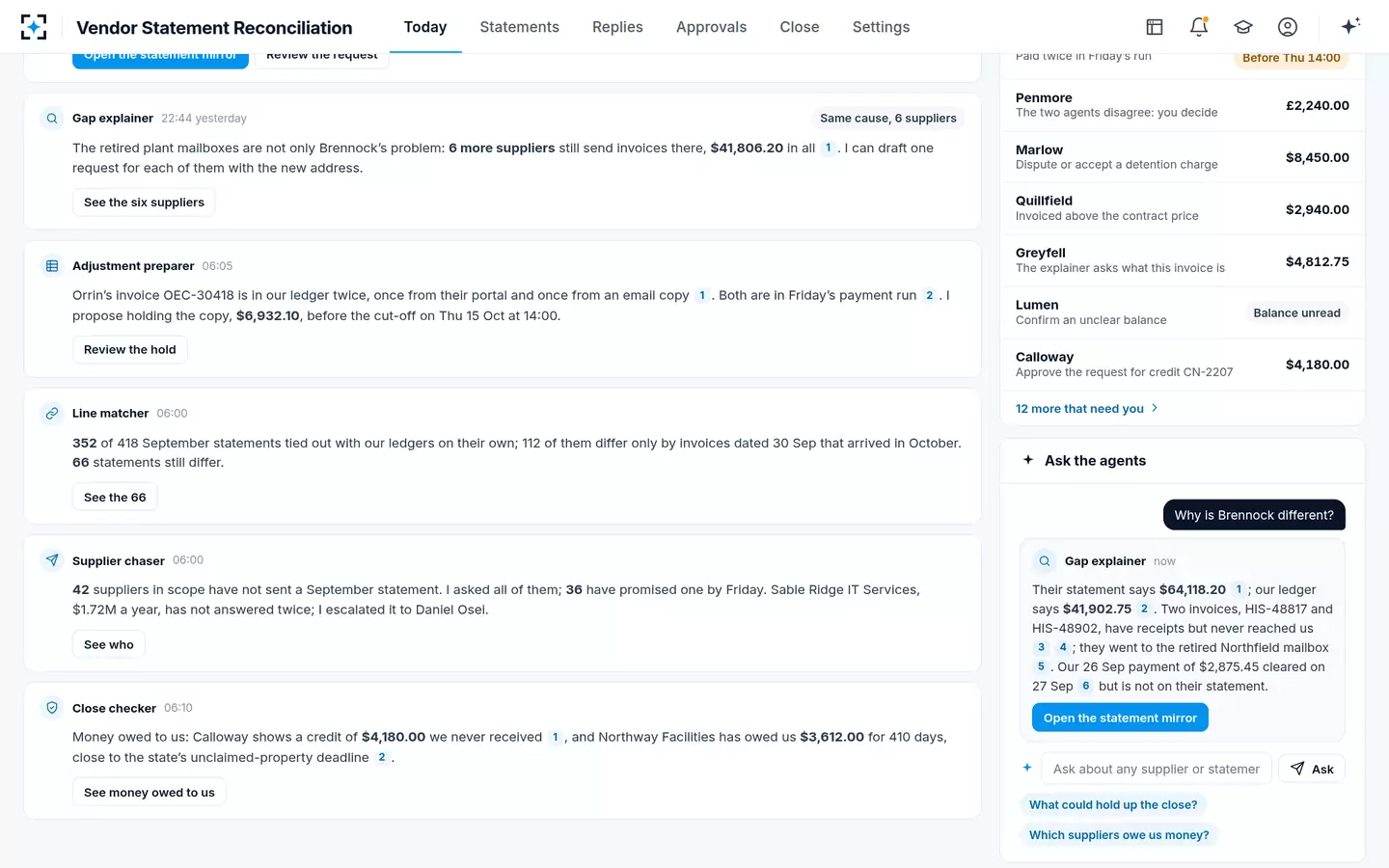Click the See who button
1389x868 pixels.
109,644
